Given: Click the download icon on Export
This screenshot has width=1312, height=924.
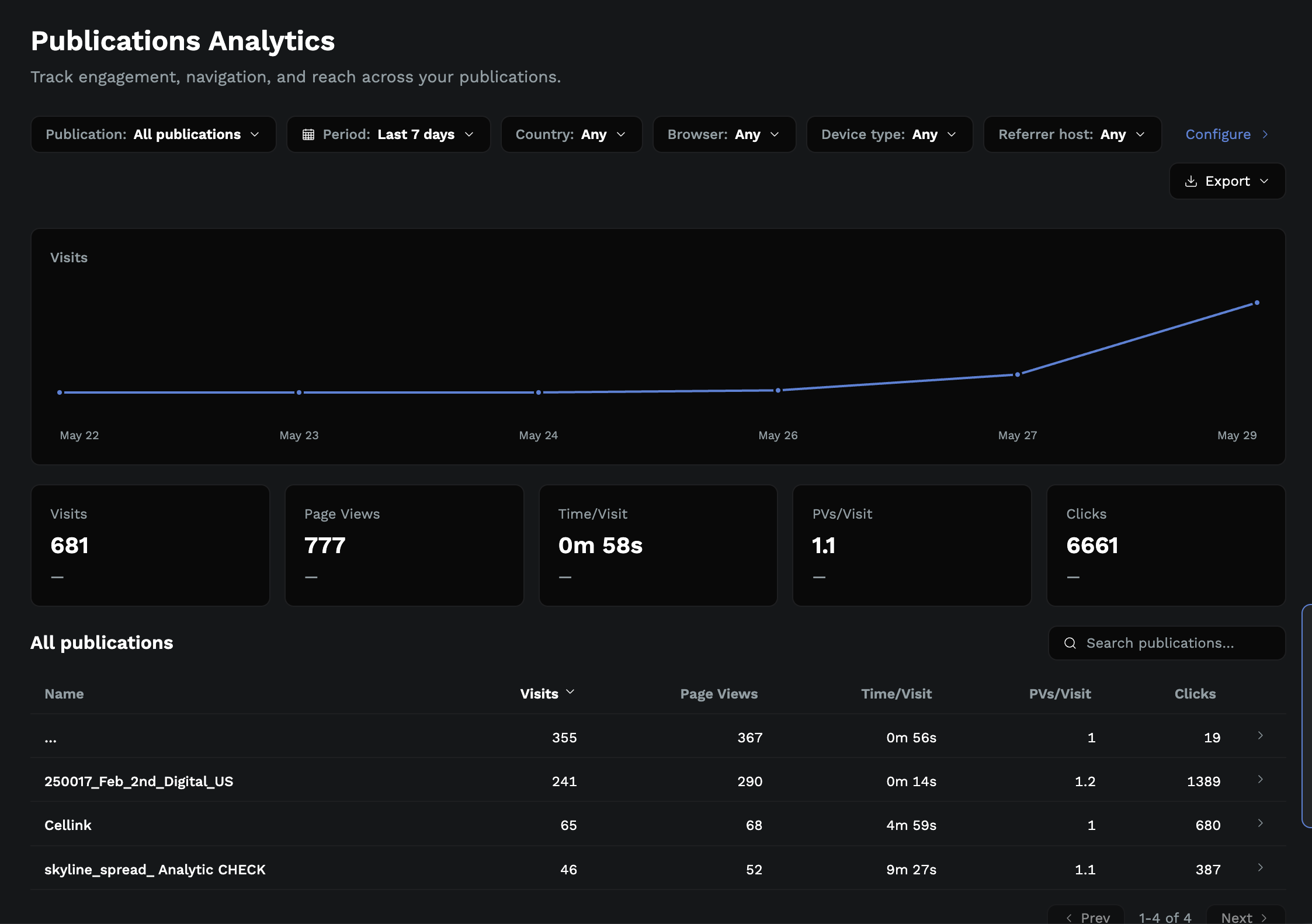Looking at the screenshot, I should pos(1190,182).
